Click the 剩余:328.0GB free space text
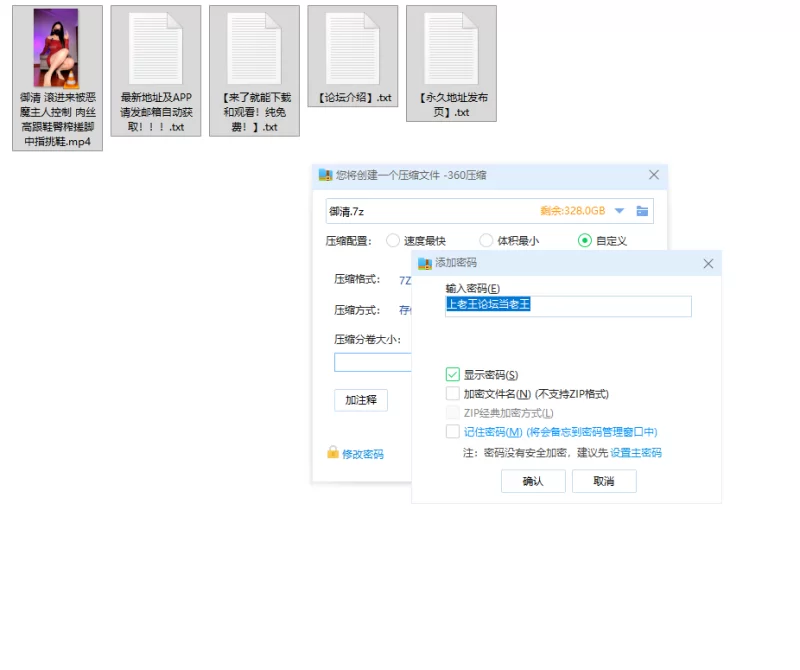 (572, 211)
